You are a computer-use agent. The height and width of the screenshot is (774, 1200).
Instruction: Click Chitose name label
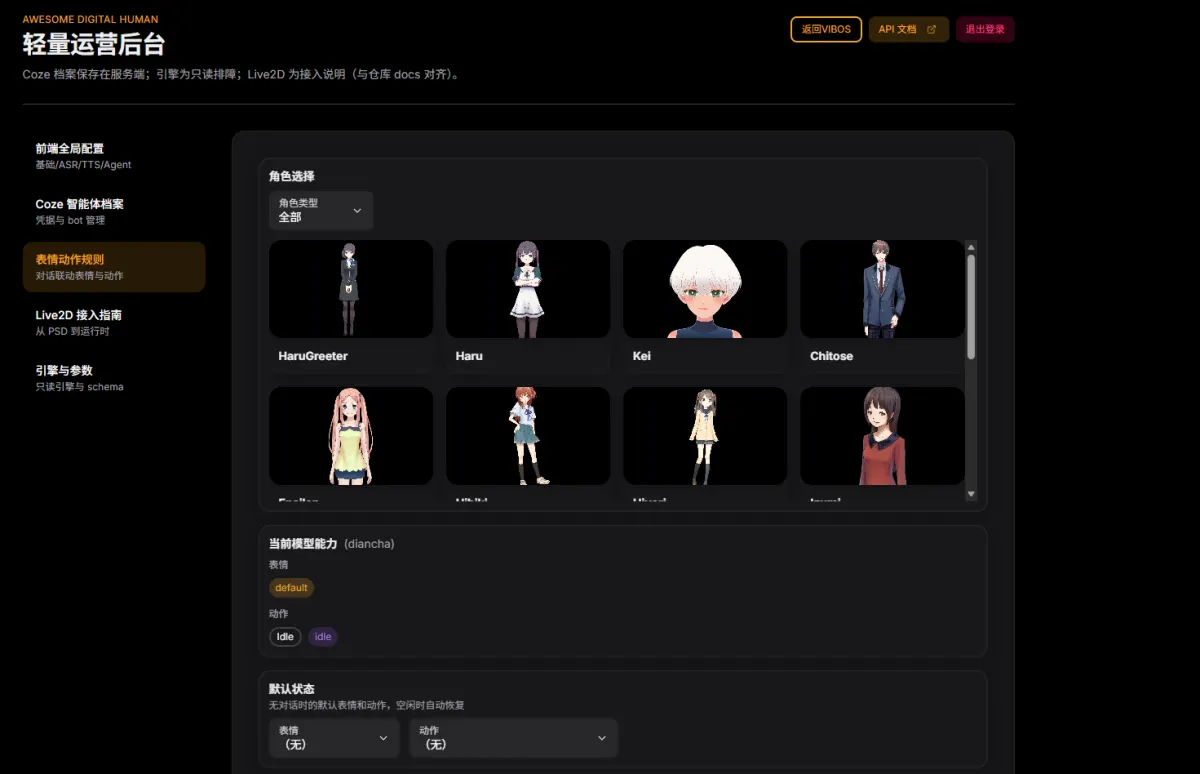pos(832,356)
